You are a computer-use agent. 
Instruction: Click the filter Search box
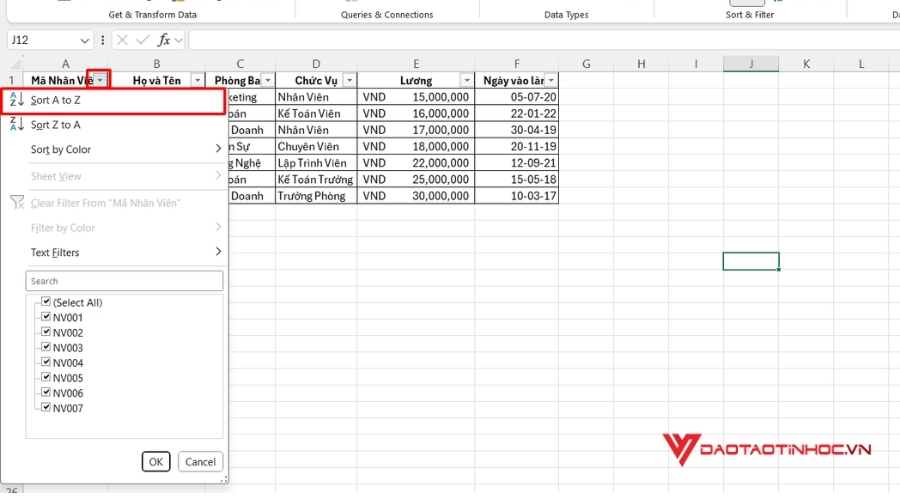click(124, 281)
